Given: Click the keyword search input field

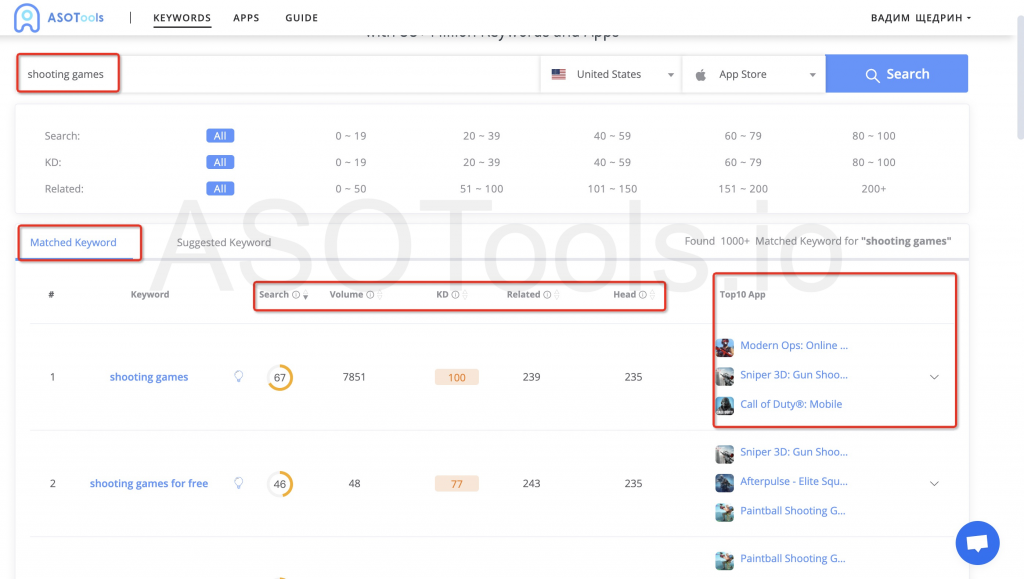Looking at the screenshot, I should point(300,74).
